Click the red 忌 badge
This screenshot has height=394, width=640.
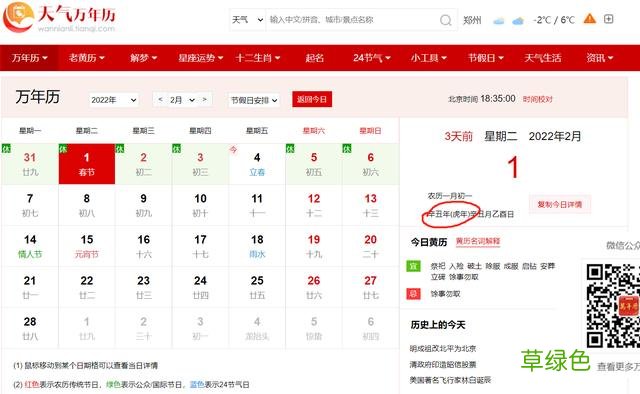tap(413, 294)
